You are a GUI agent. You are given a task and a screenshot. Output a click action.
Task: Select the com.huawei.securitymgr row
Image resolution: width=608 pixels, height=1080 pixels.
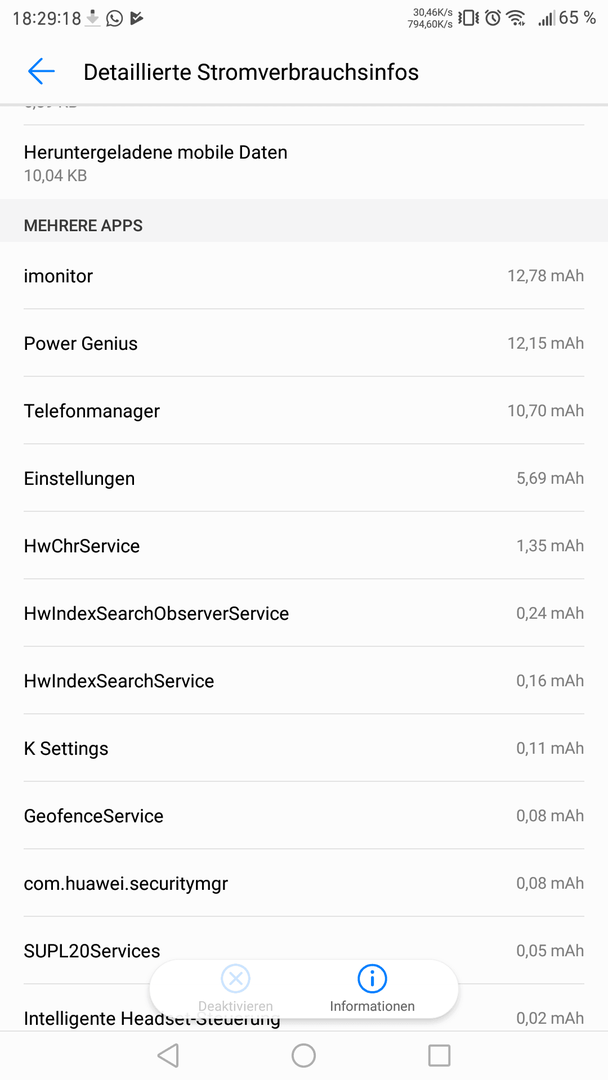[304, 883]
